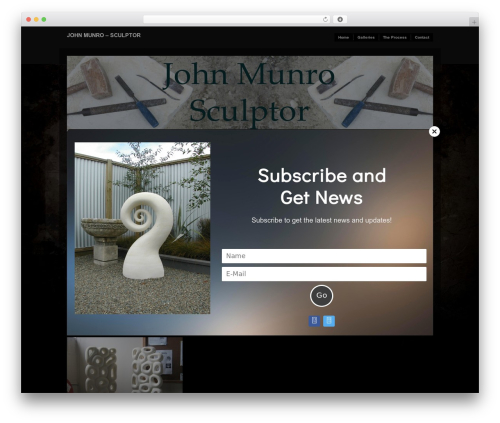Viewport: 500px width, 423px height.
Task: Click the yellow minimize window dot
Action: pos(36,19)
